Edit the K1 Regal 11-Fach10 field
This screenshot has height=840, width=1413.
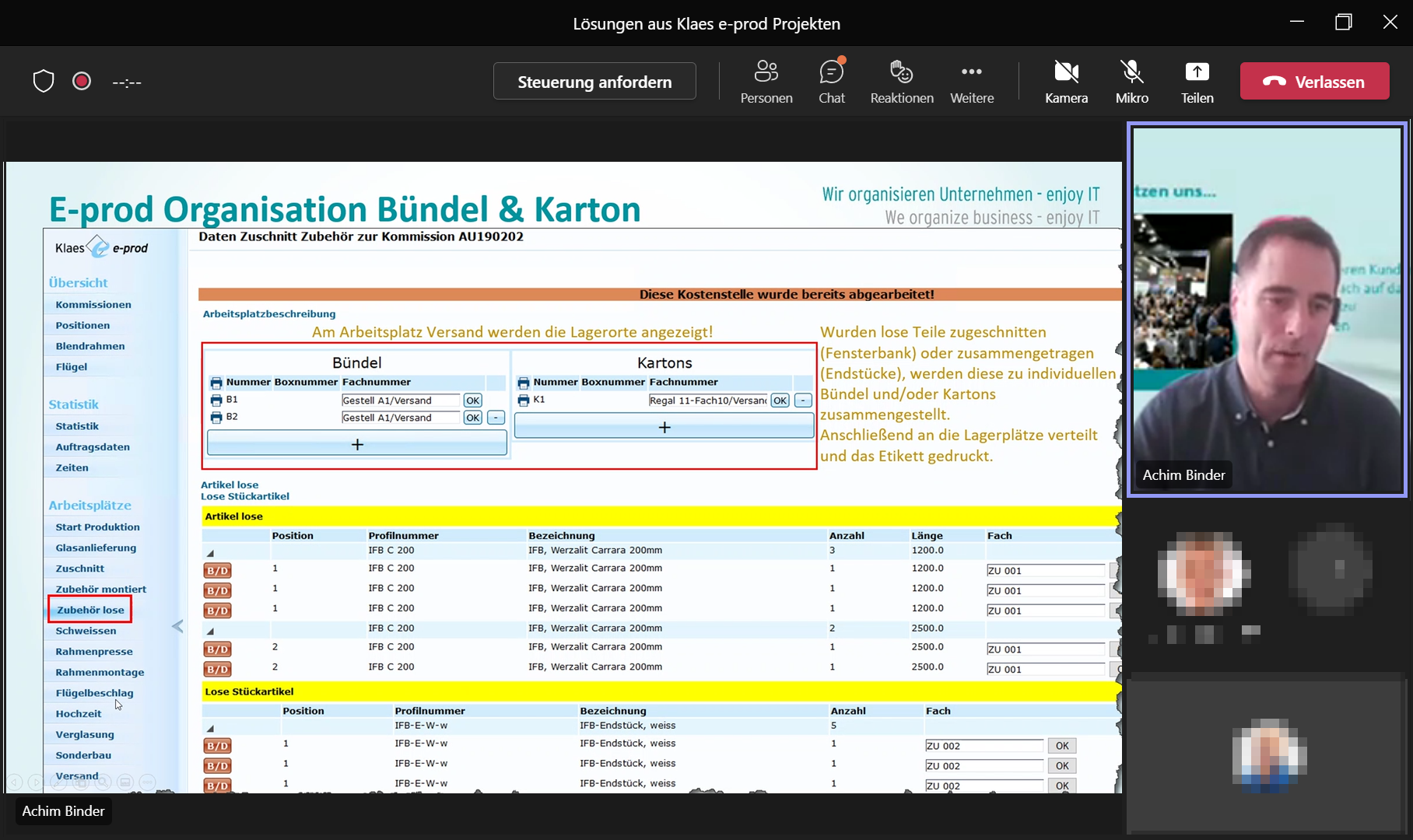[x=707, y=401]
